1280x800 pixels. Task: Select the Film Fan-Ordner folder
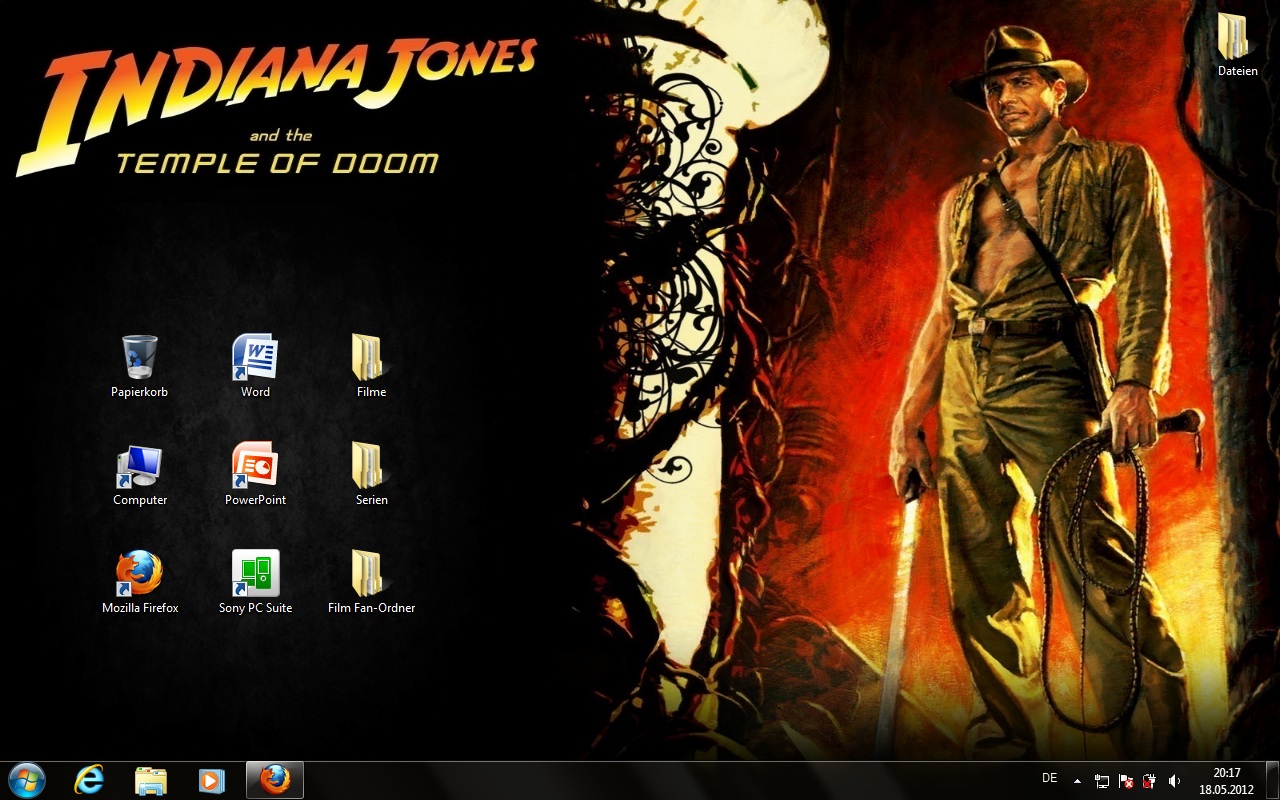point(370,574)
